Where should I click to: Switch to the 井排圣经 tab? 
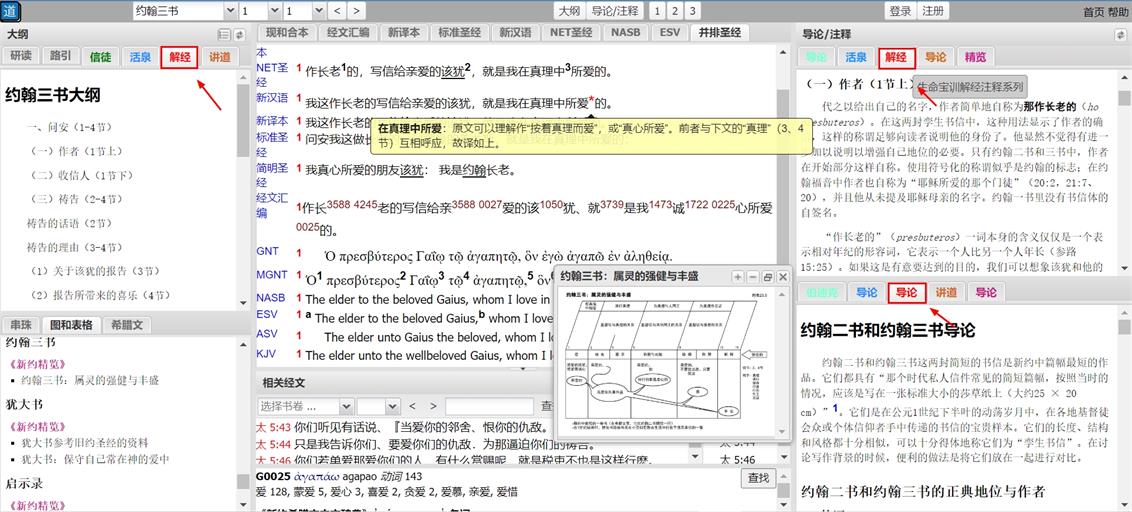[x=719, y=33]
